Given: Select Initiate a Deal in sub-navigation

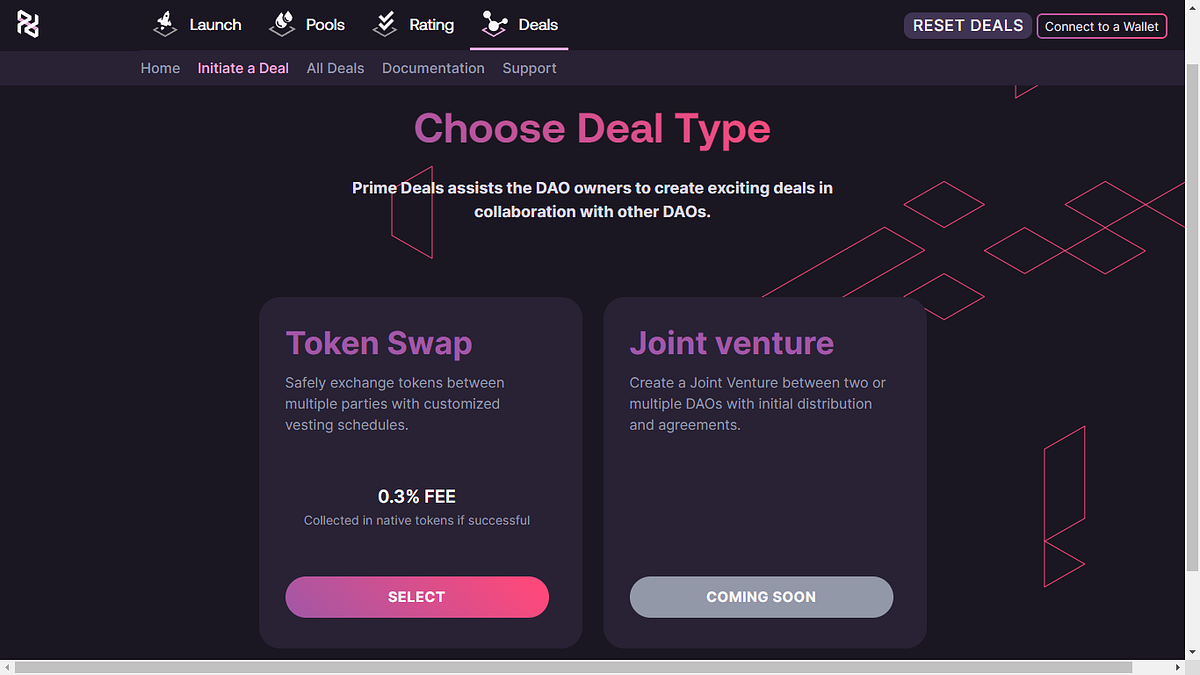Looking at the screenshot, I should tap(243, 68).
